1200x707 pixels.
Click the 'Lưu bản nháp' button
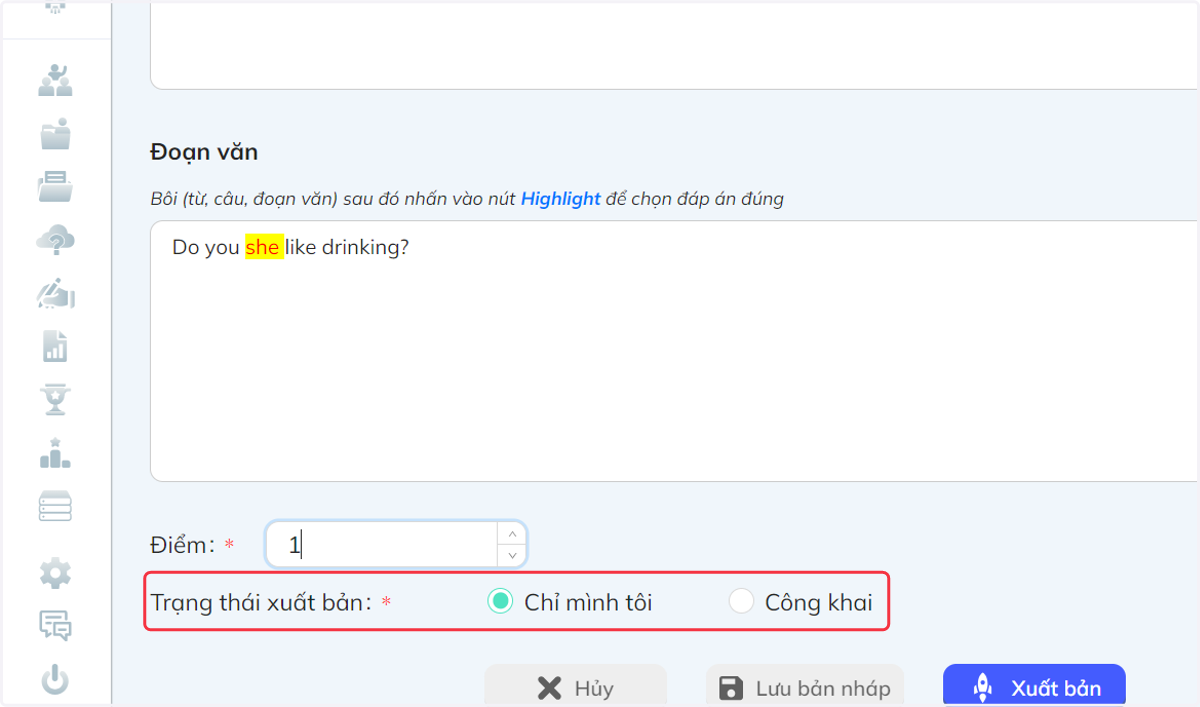(804, 688)
